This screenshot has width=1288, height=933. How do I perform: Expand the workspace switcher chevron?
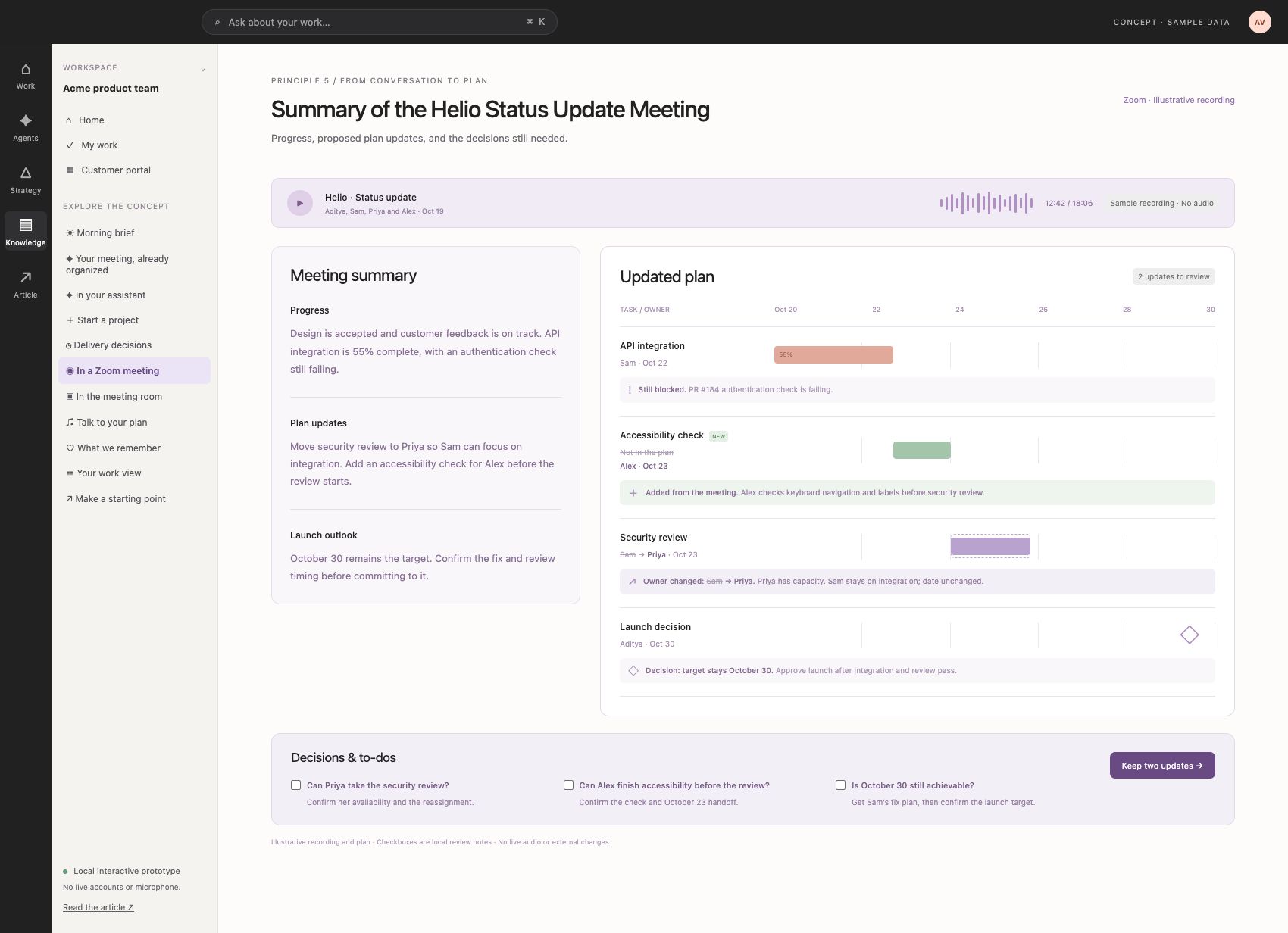pyautogui.click(x=202, y=70)
